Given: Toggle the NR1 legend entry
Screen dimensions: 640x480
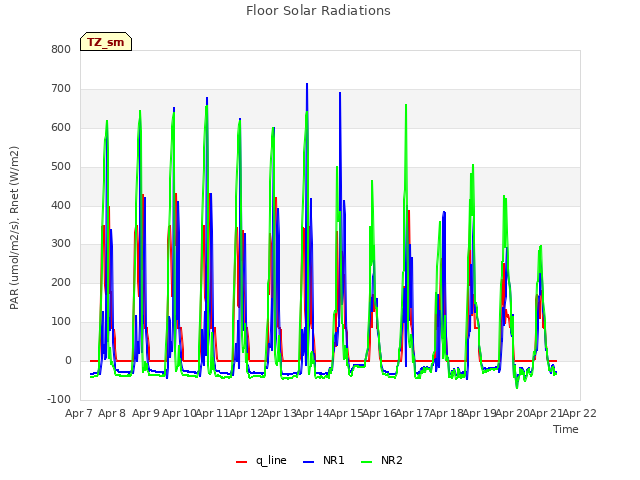Looking at the screenshot, I should coord(324,460).
